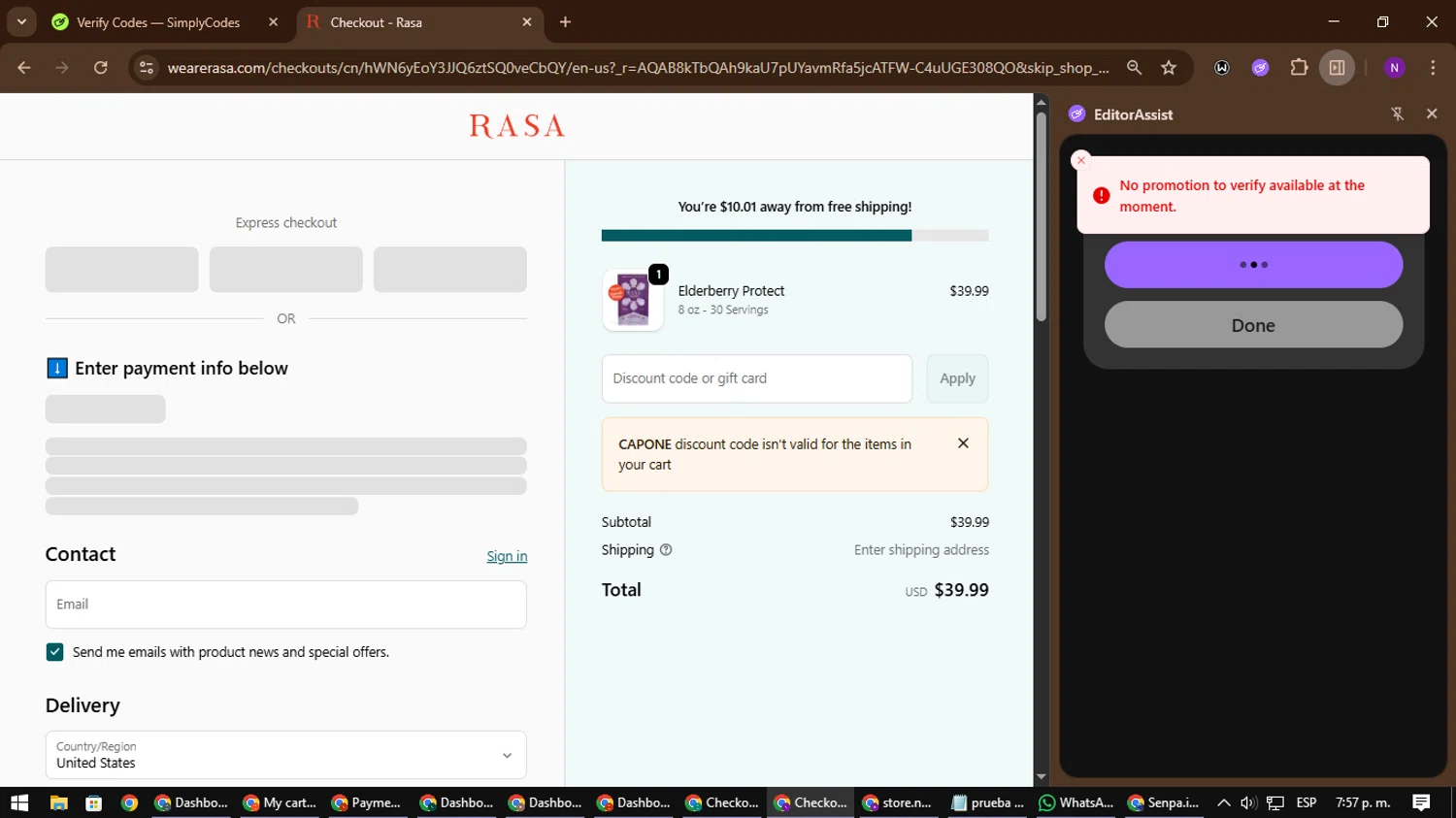Switch to the Verify Codes — SimplyCodes tab
Screen dimensions: 1456x818
(158, 22)
